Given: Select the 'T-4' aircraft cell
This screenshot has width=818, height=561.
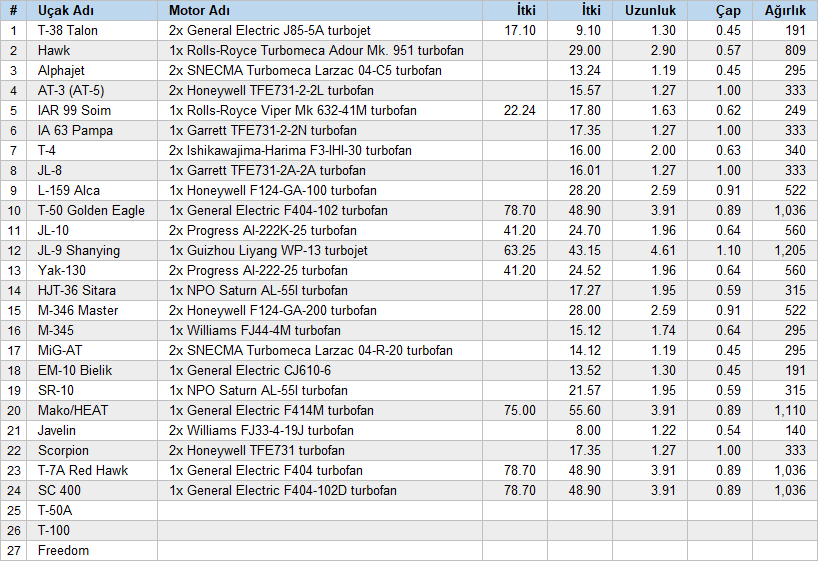Looking at the screenshot, I should 92,151.
